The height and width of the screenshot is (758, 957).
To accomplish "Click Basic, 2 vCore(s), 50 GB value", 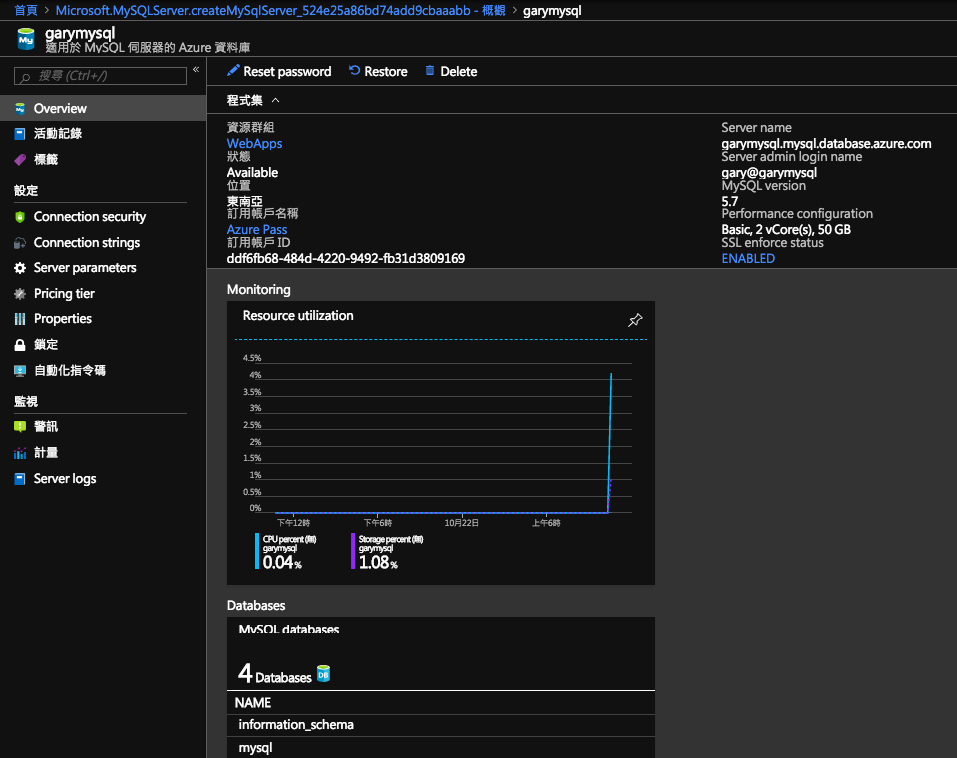I will point(786,229).
